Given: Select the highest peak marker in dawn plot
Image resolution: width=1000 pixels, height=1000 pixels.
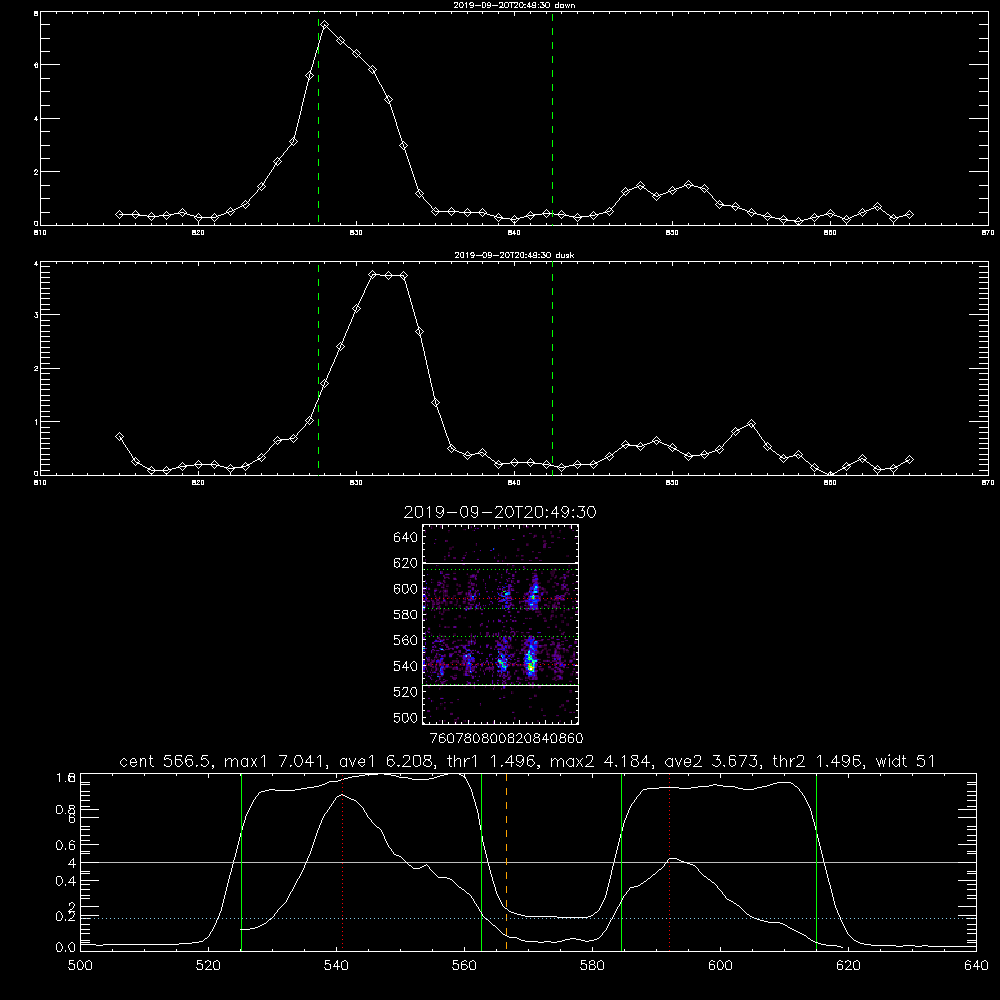Looking at the screenshot, I should (x=325, y=24).
